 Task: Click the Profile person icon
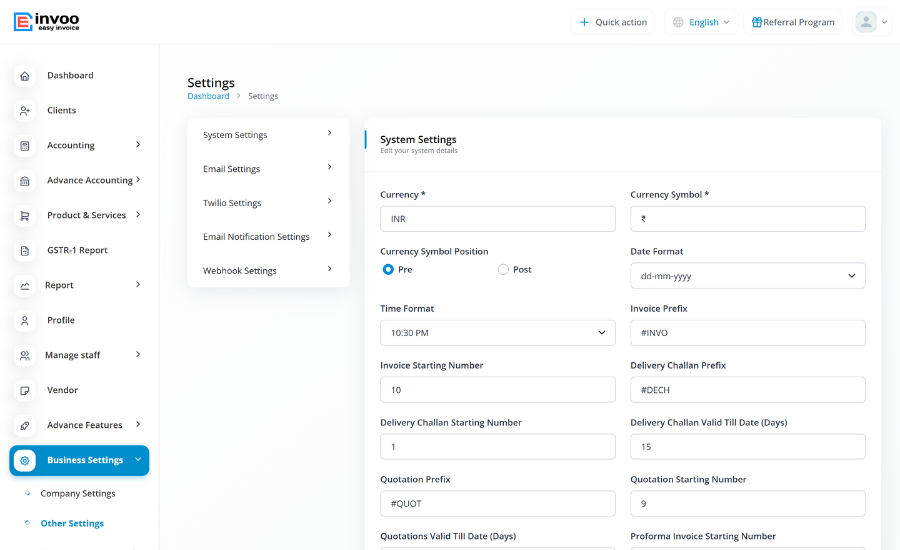pyautogui.click(x=25, y=320)
